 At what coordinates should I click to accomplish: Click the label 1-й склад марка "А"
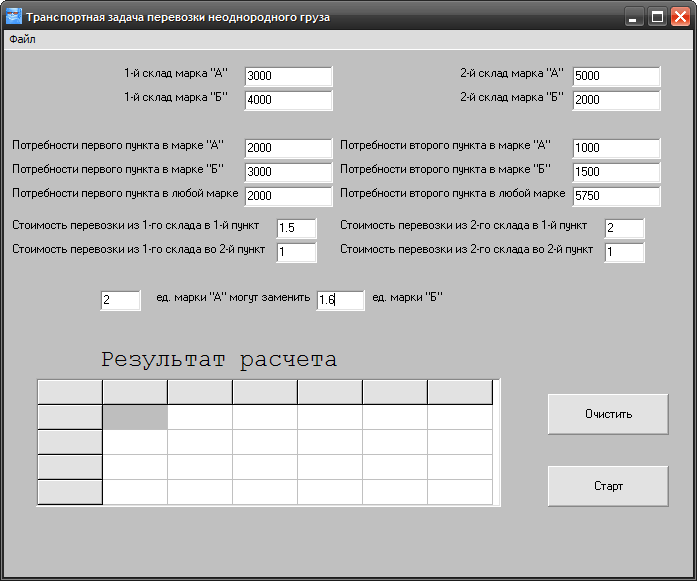[x=176, y=73]
